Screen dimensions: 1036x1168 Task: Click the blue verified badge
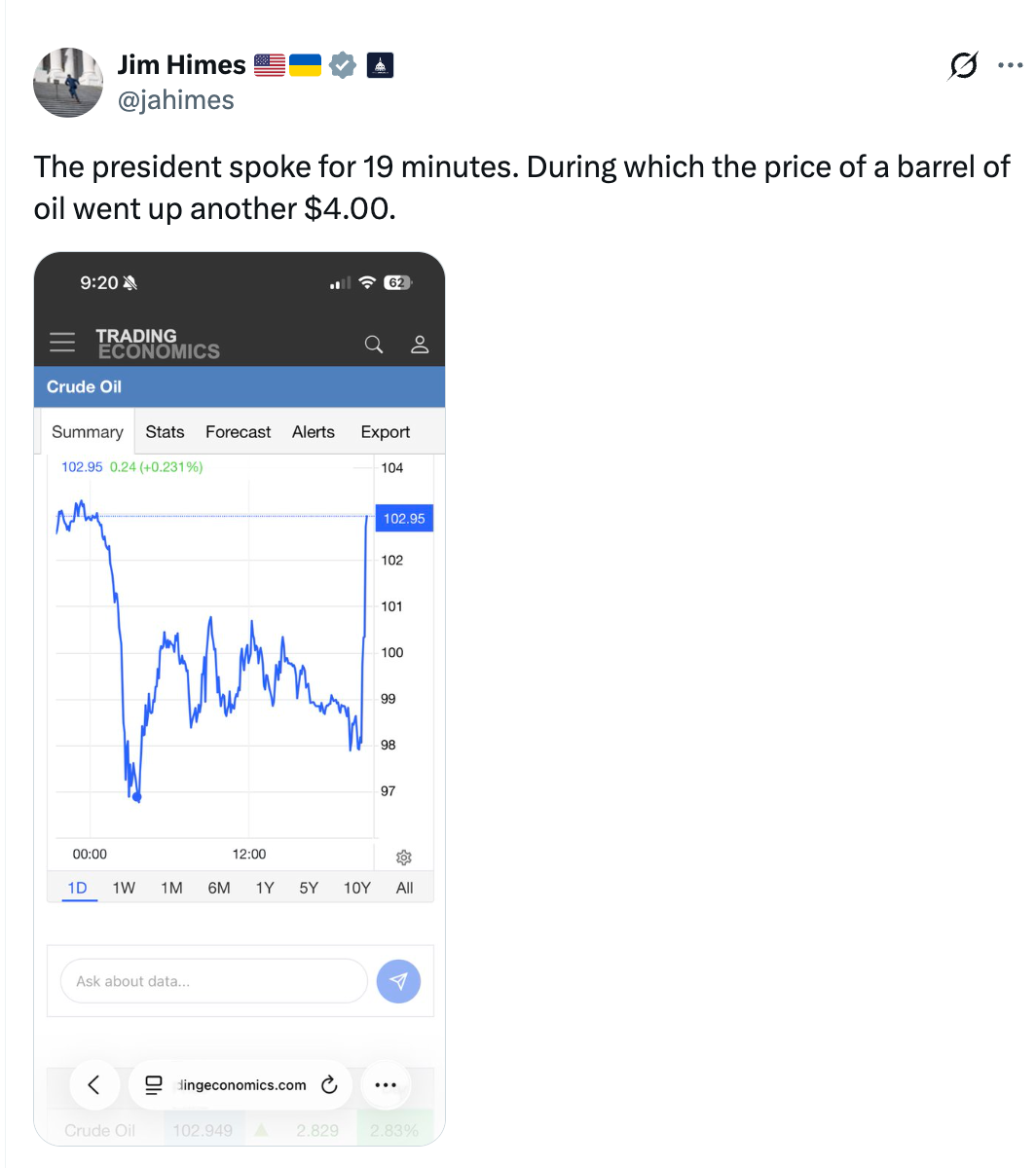(342, 65)
